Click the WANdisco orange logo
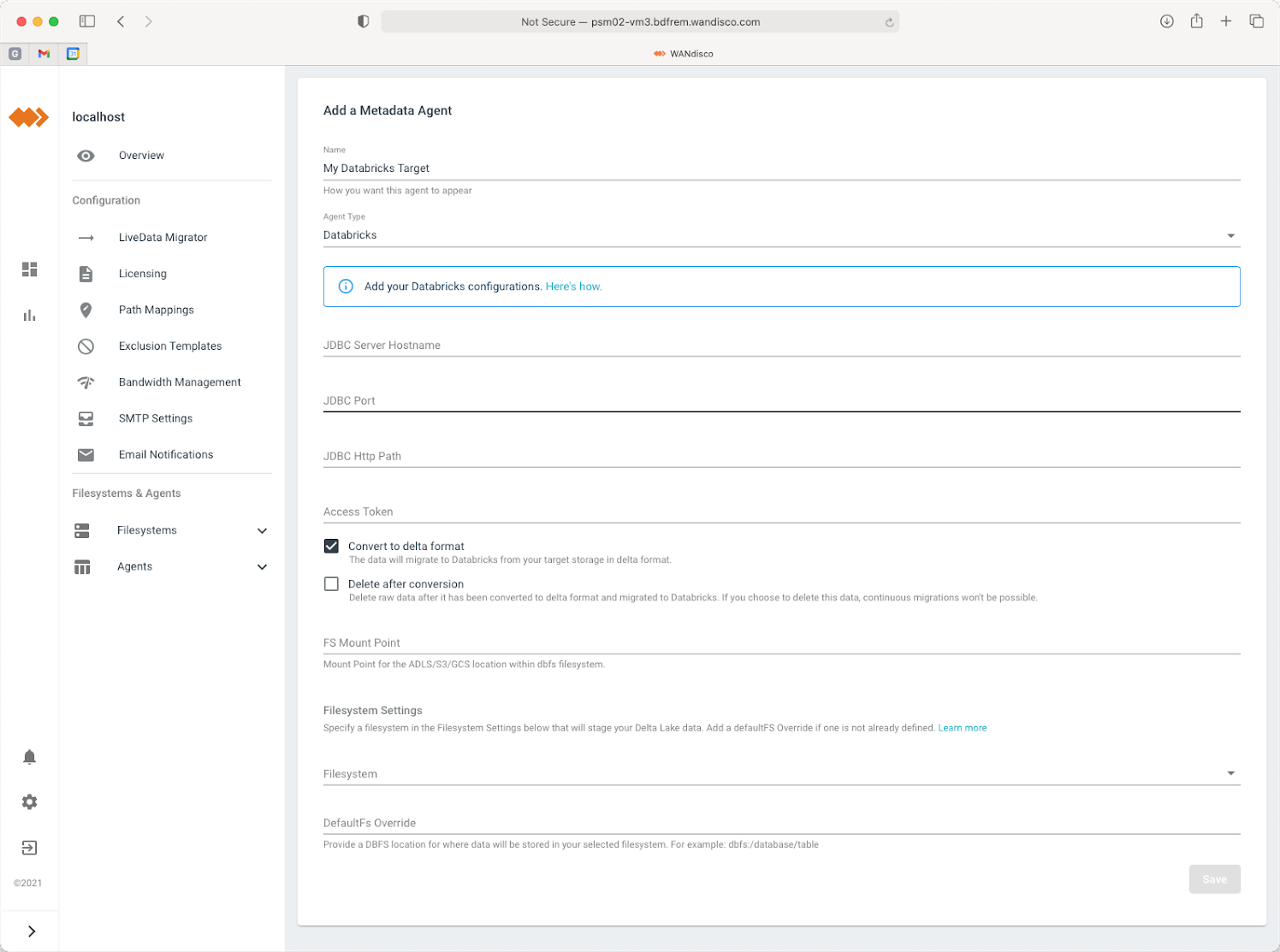Image resolution: width=1280 pixels, height=952 pixels. click(29, 117)
